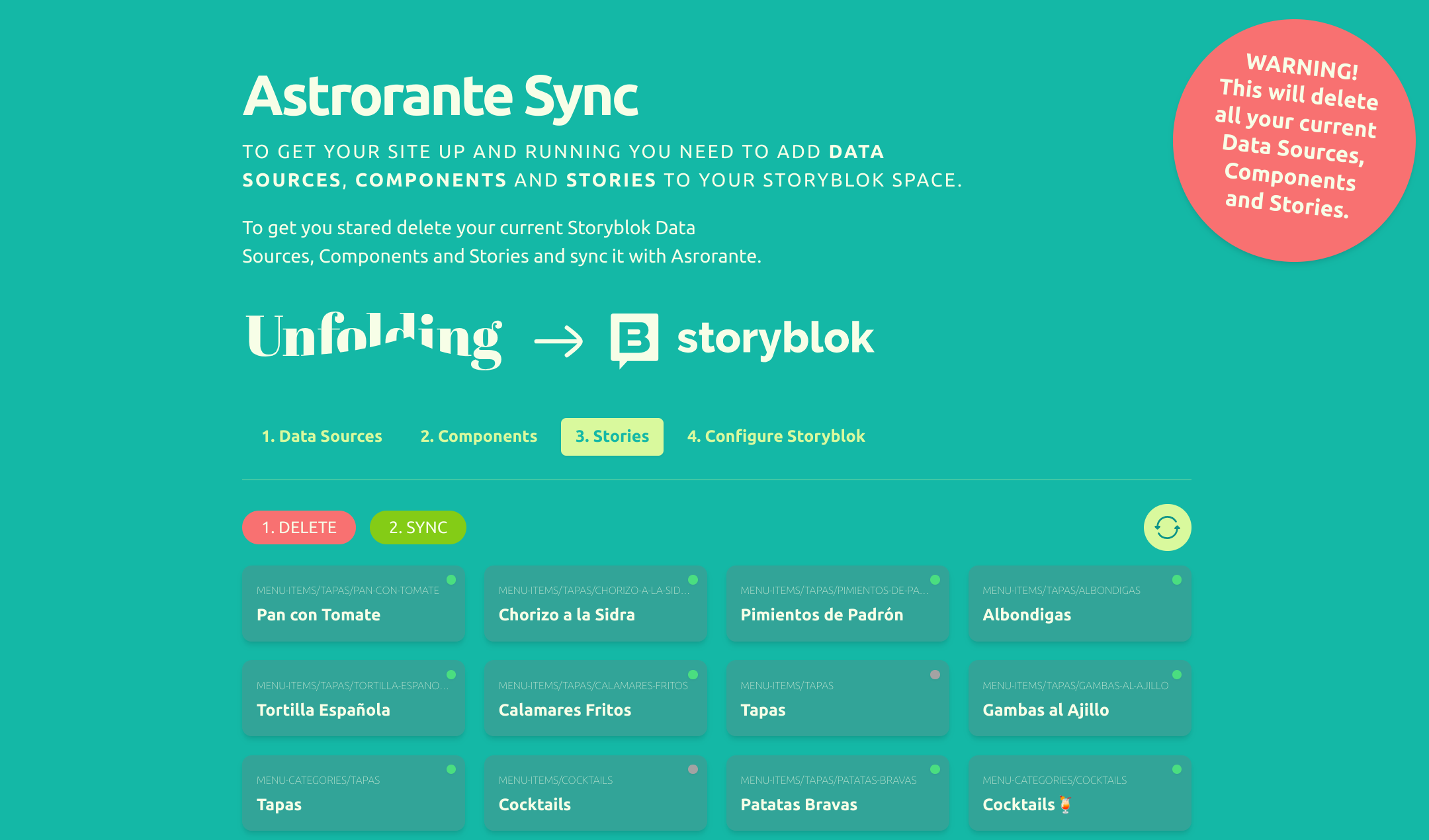Switch to the Components tab
The height and width of the screenshot is (840, 1429).
pyautogui.click(x=478, y=437)
